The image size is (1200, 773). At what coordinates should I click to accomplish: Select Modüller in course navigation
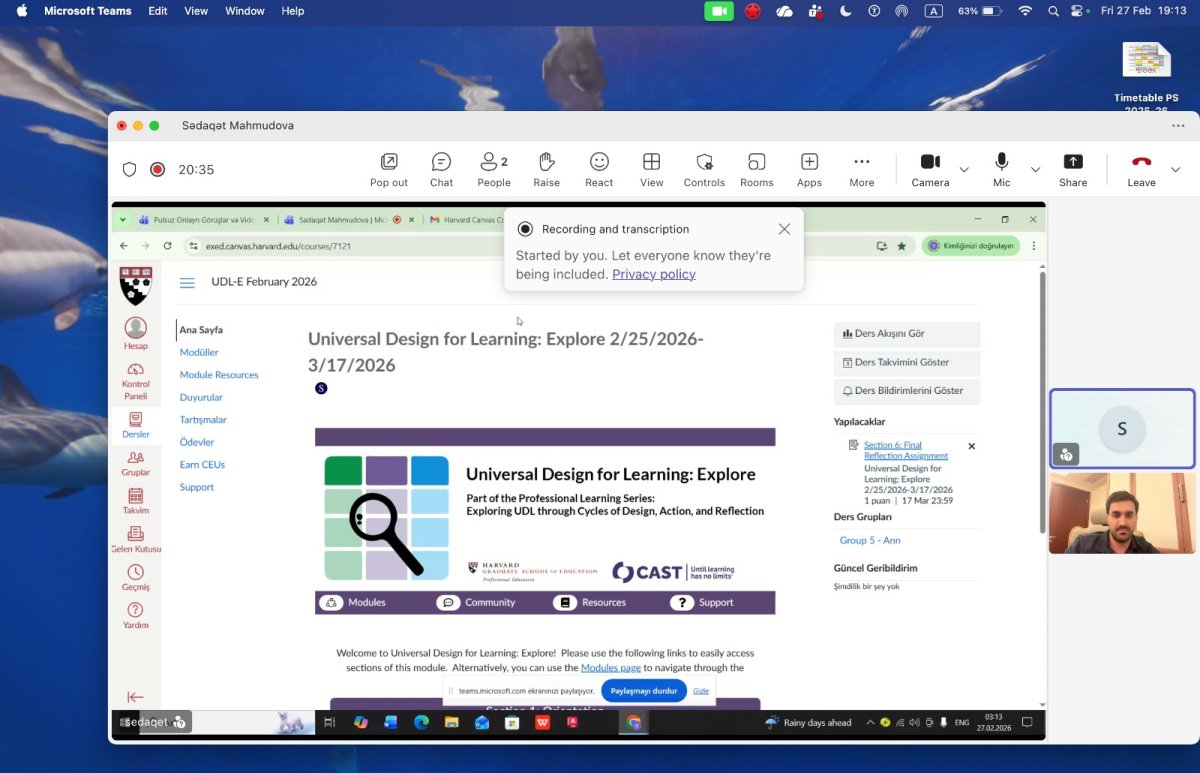tap(199, 352)
